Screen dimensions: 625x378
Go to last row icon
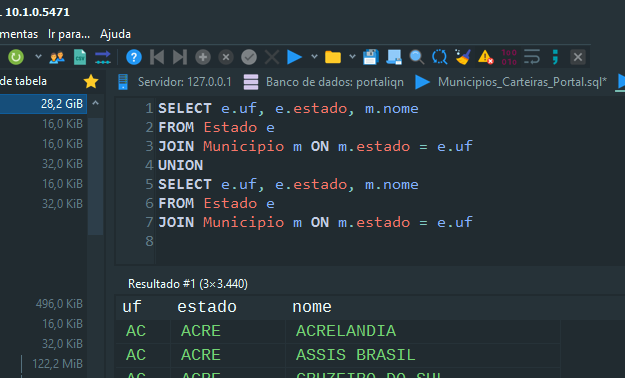[x=179, y=57]
